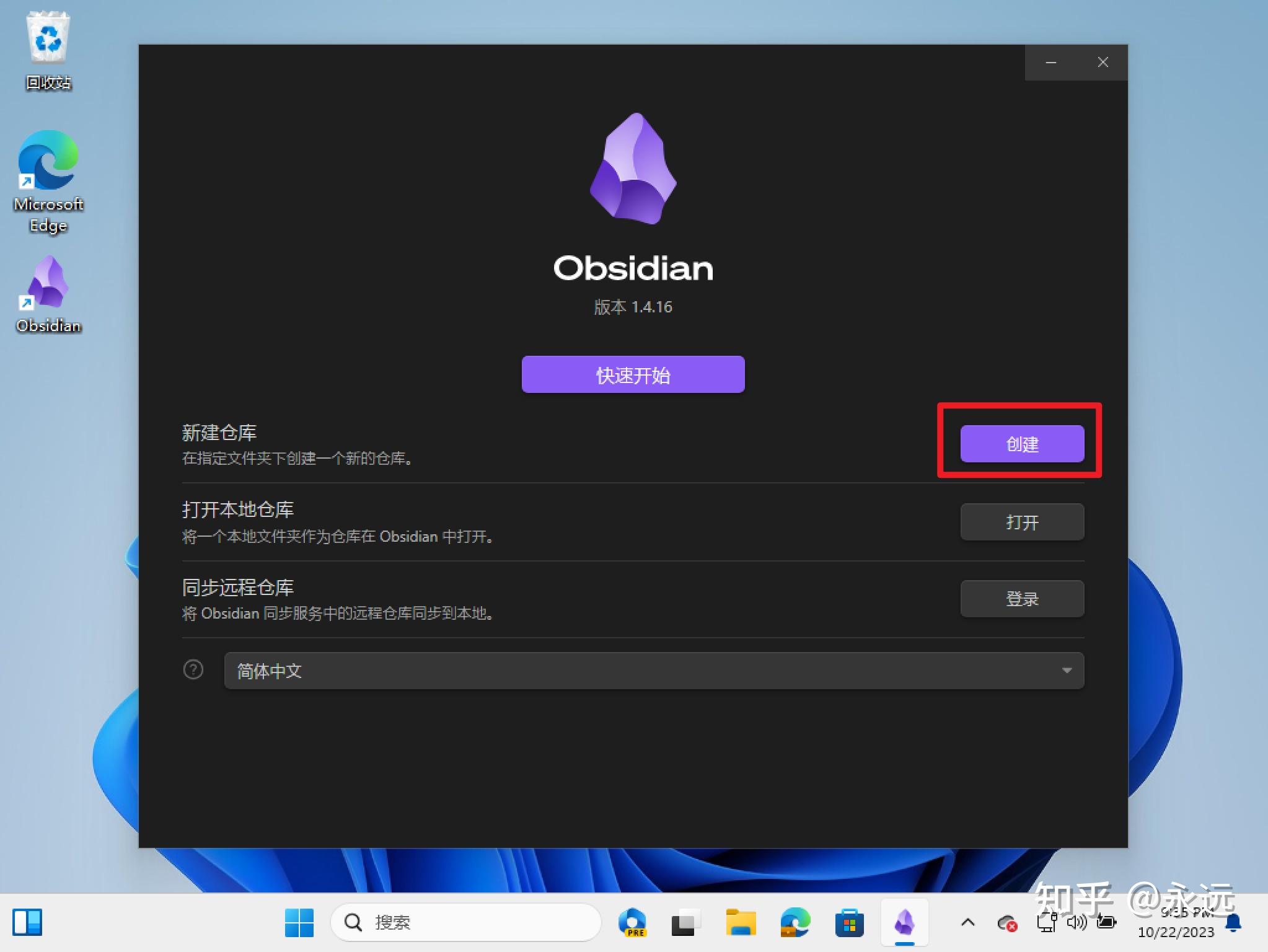Open the Windows Start menu
Viewport: 1268px width, 952px height.
point(299,922)
